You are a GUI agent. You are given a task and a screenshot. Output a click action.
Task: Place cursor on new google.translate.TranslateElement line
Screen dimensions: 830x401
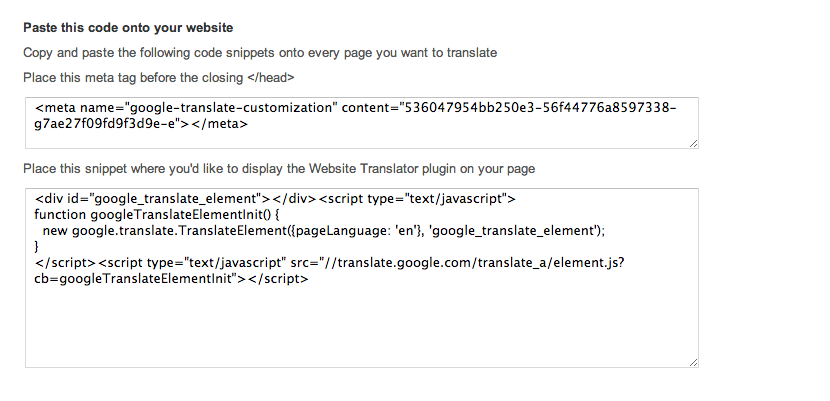[323, 231]
